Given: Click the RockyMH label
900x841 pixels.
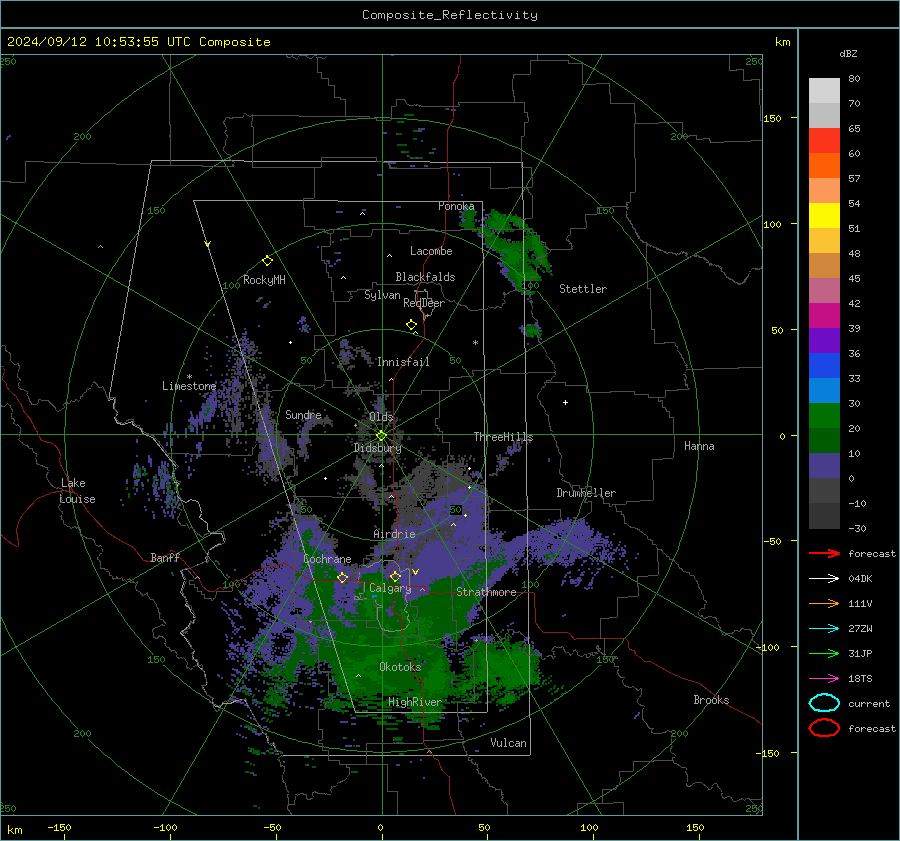Looking at the screenshot, I should 264,280.
